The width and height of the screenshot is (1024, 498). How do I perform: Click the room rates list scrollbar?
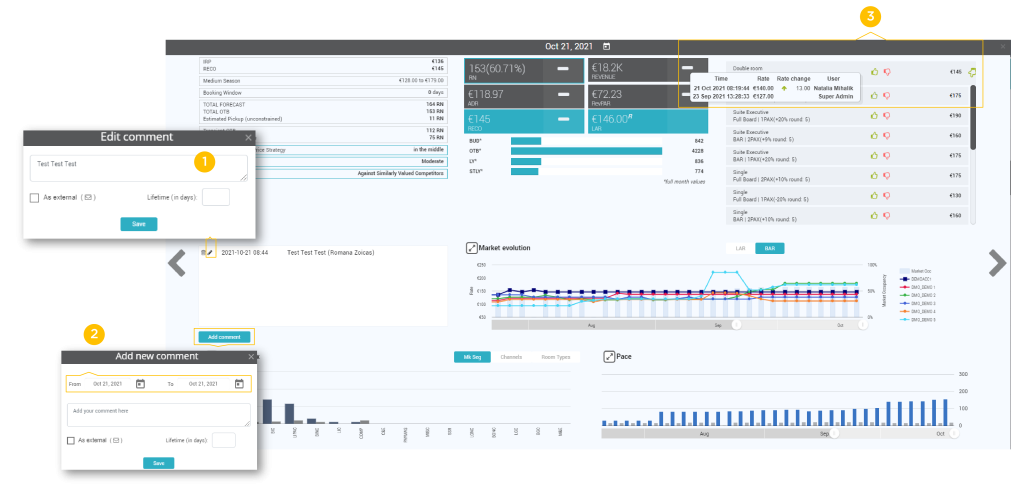coord(973,117)
